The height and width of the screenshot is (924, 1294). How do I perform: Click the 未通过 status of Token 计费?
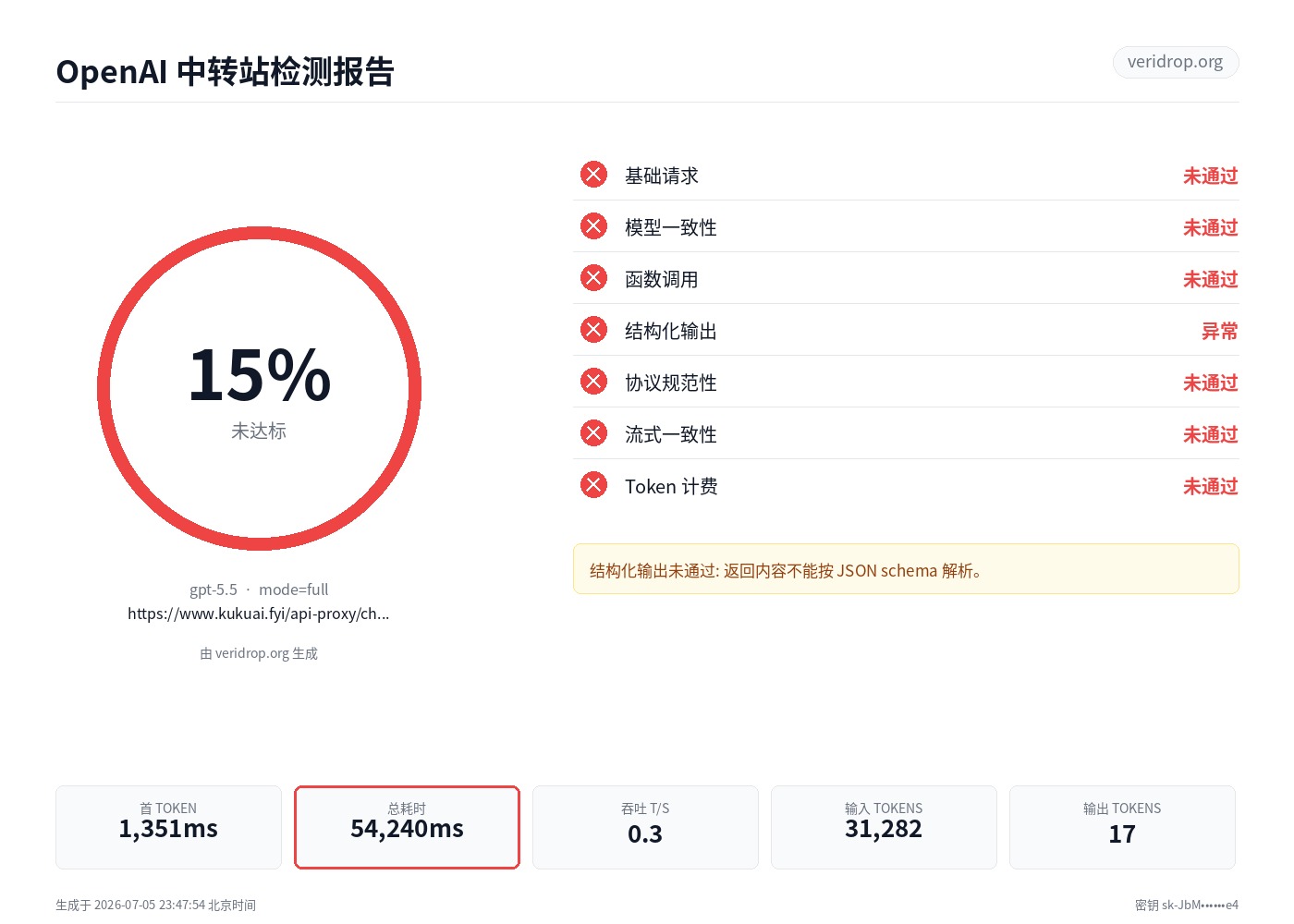[1210, 486]
